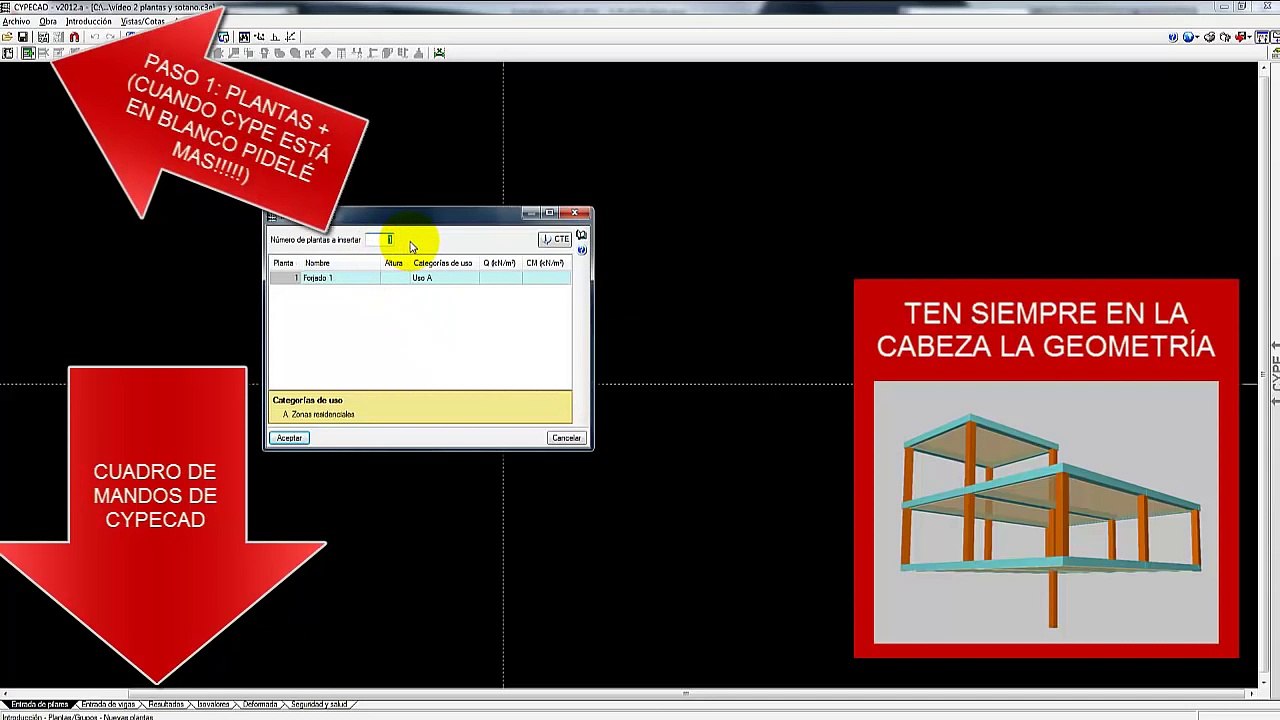Select the Forjado 1 name cell

click(340, 278)
